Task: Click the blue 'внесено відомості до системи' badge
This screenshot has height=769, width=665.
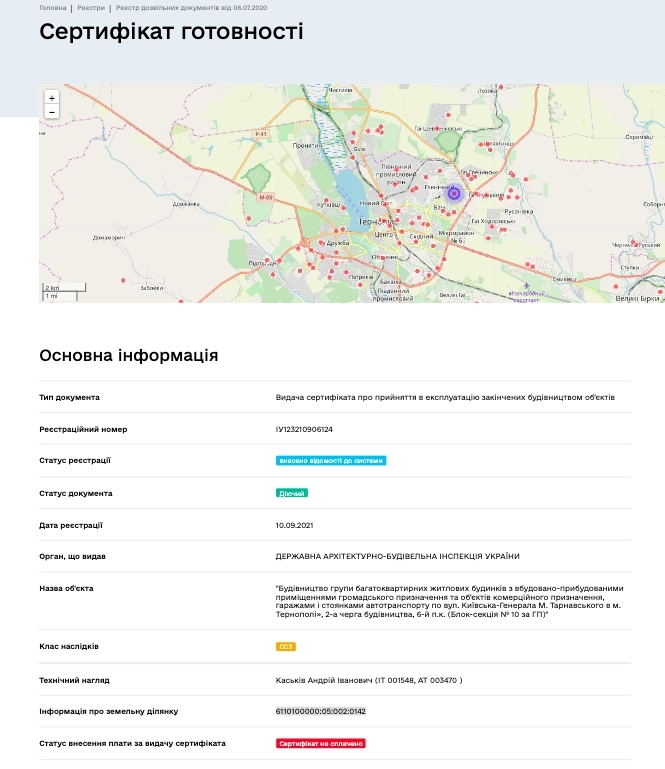Action: 331,461
